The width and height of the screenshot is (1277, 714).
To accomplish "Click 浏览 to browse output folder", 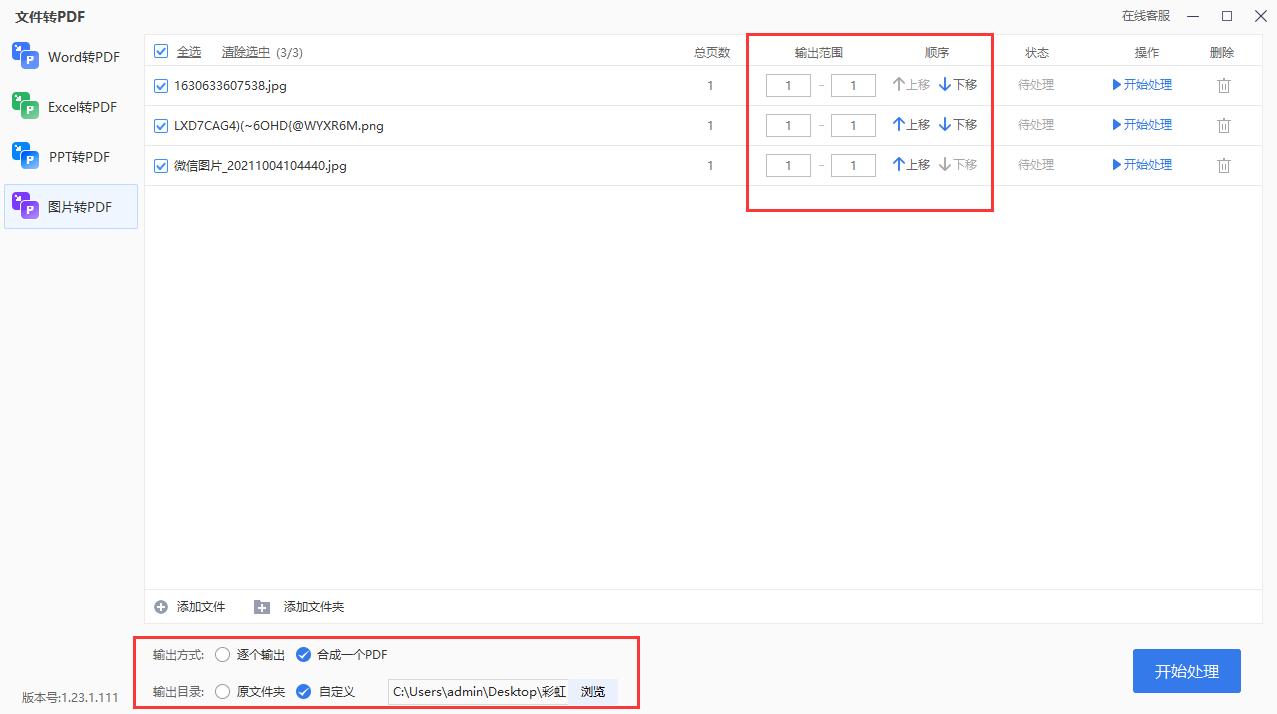I will pyautogui.click(x=593, y=691).
